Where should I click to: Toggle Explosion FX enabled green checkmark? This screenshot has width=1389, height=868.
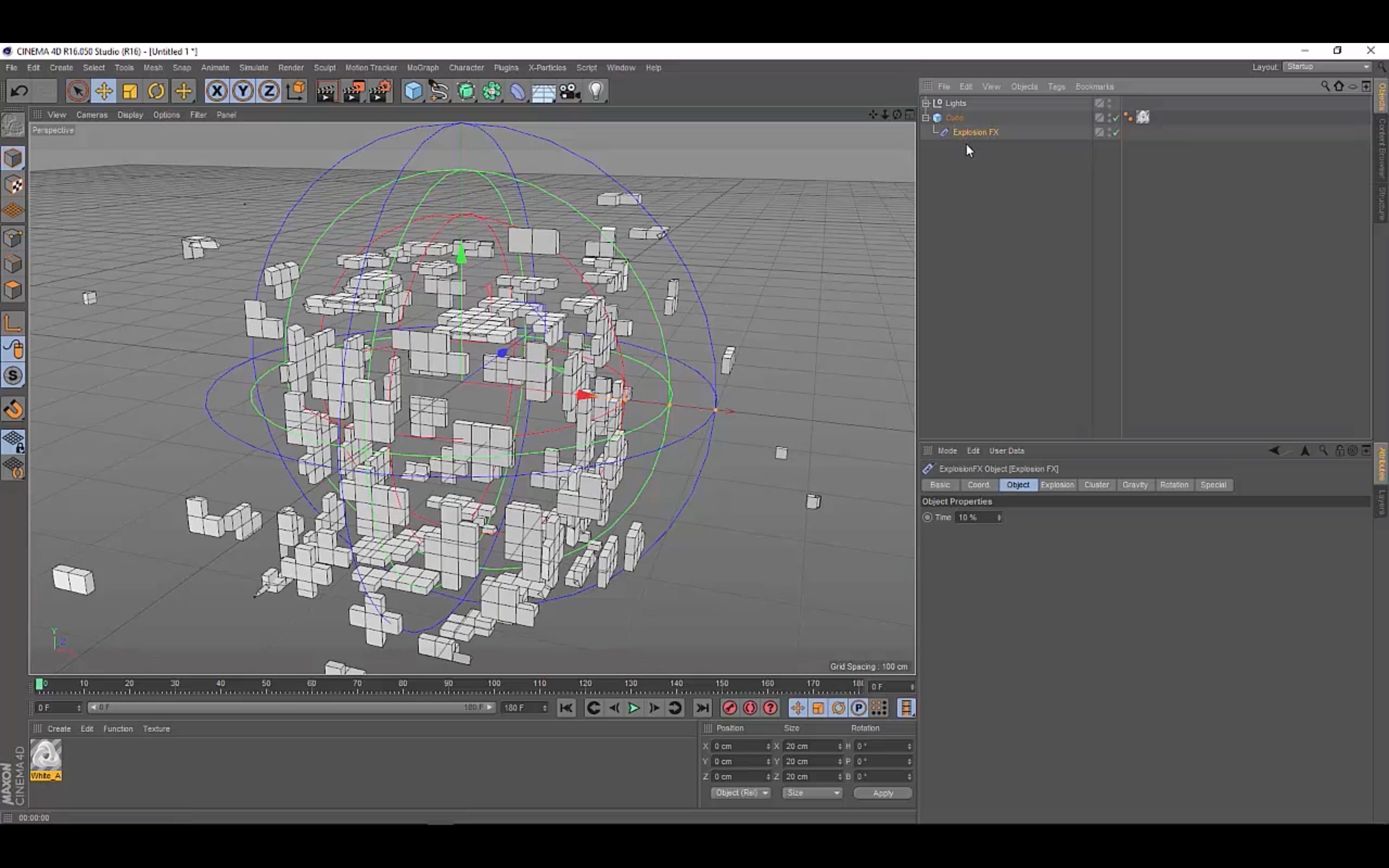pos(1116,132)
